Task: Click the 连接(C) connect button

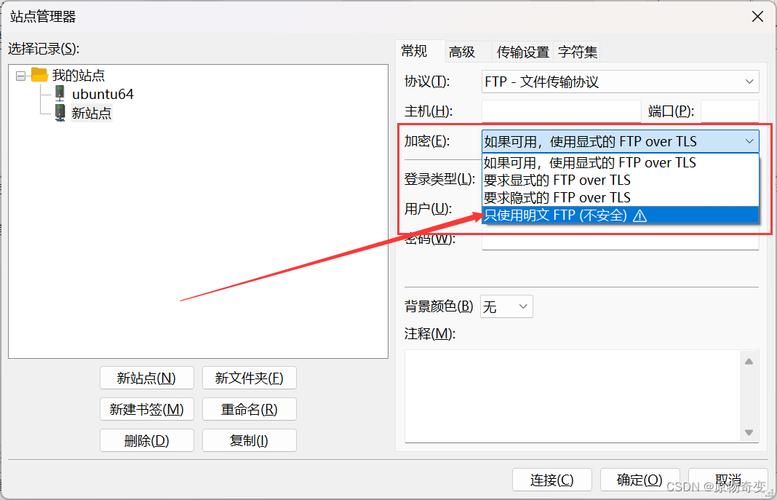Action: pyautogui.click(x=552, y=480)
